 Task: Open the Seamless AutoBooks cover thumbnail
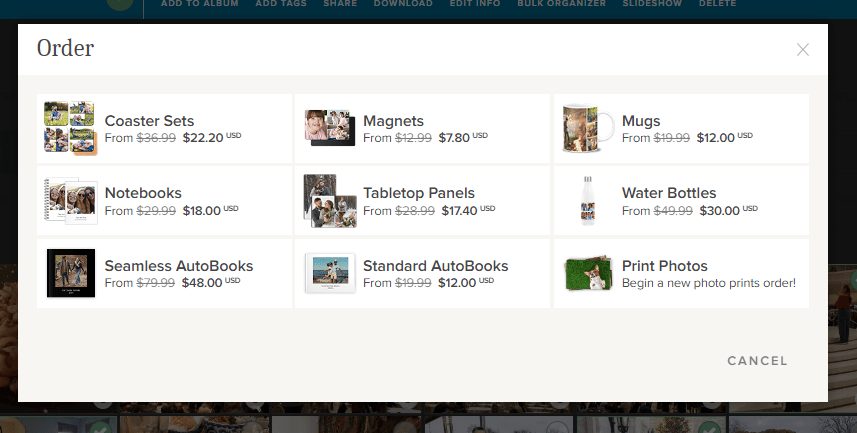[x=70, y=273]
